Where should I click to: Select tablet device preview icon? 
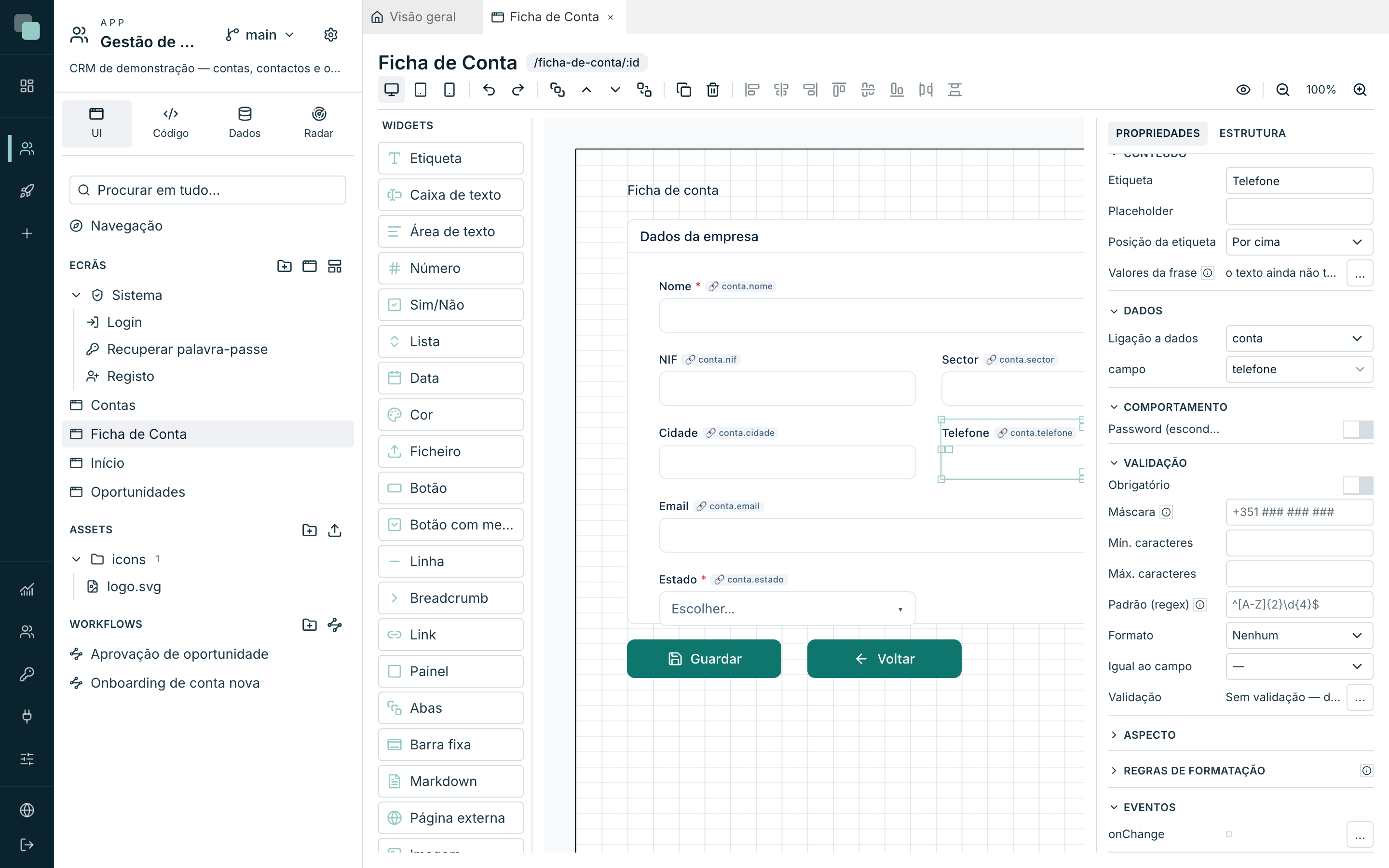[x=421, y=90]
